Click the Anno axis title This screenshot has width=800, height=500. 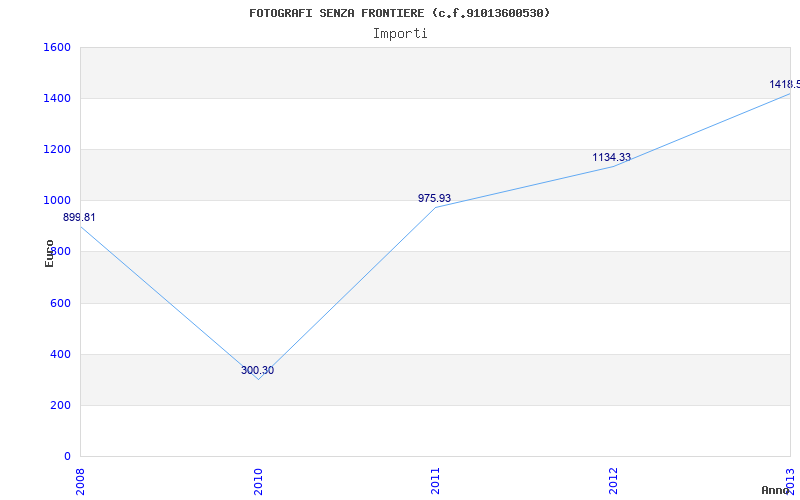[x=774, y=490]
